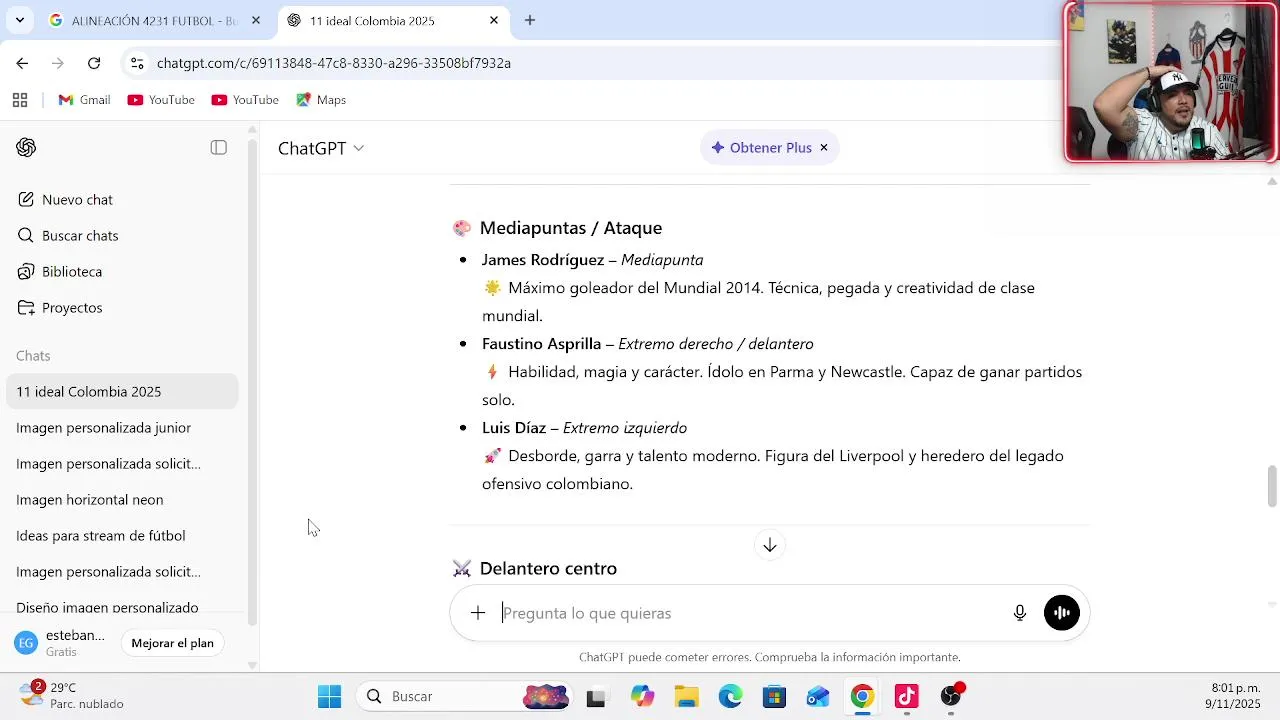
Task: Click the scroll-to-bottom arrow button
Action: 770,545
